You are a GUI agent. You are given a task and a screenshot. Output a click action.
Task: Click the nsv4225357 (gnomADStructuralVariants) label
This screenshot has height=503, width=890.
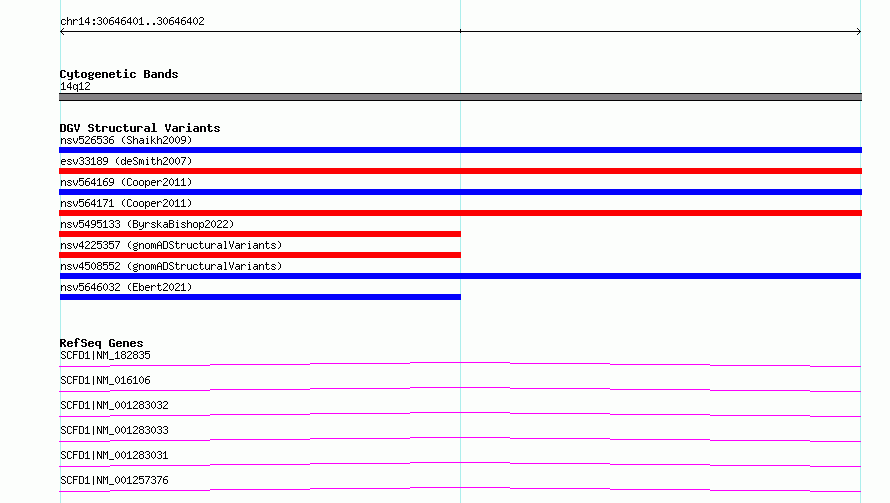point(171,245)
